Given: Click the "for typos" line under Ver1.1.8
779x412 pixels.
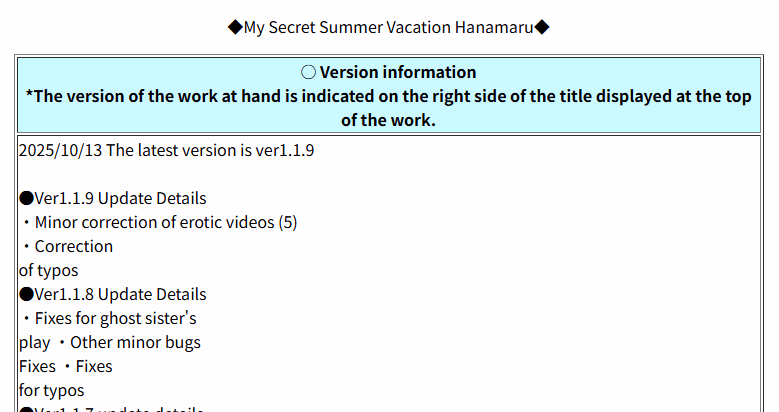Looking at the screenshot, I should click(52, 390).
